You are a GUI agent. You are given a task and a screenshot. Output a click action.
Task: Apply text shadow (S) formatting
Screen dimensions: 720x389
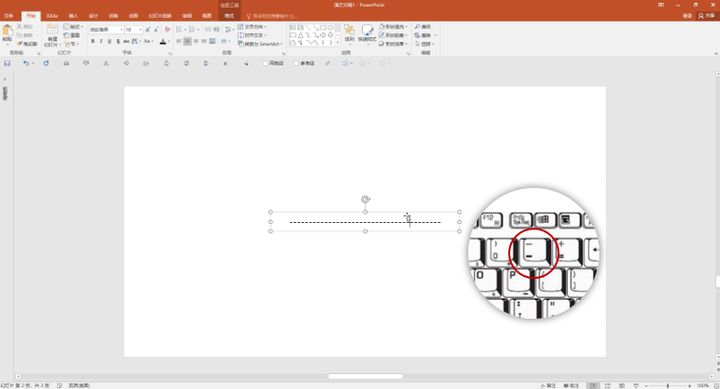coord(118,41)
